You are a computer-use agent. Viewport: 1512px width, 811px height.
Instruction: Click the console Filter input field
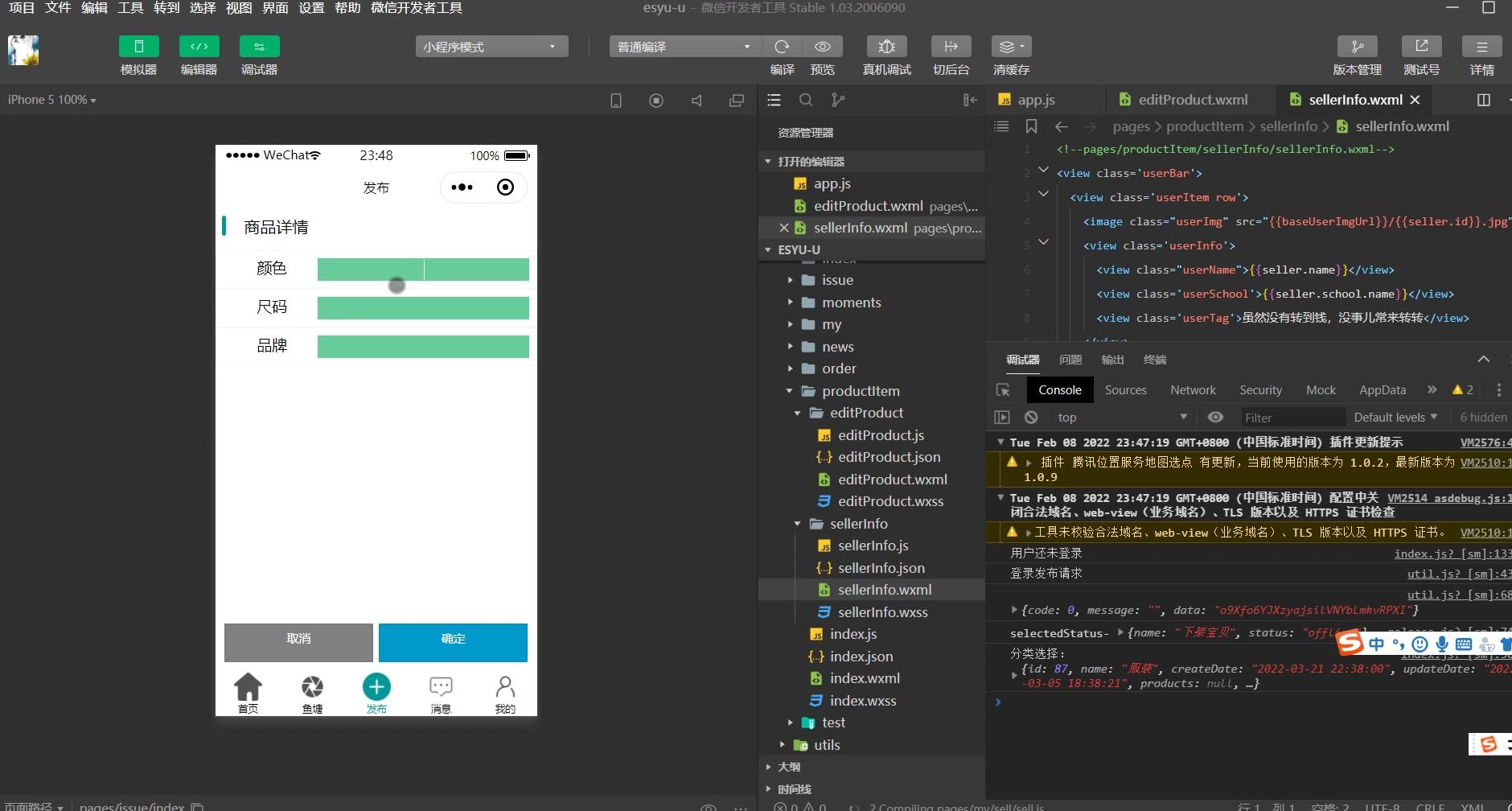coord(1291,418)
